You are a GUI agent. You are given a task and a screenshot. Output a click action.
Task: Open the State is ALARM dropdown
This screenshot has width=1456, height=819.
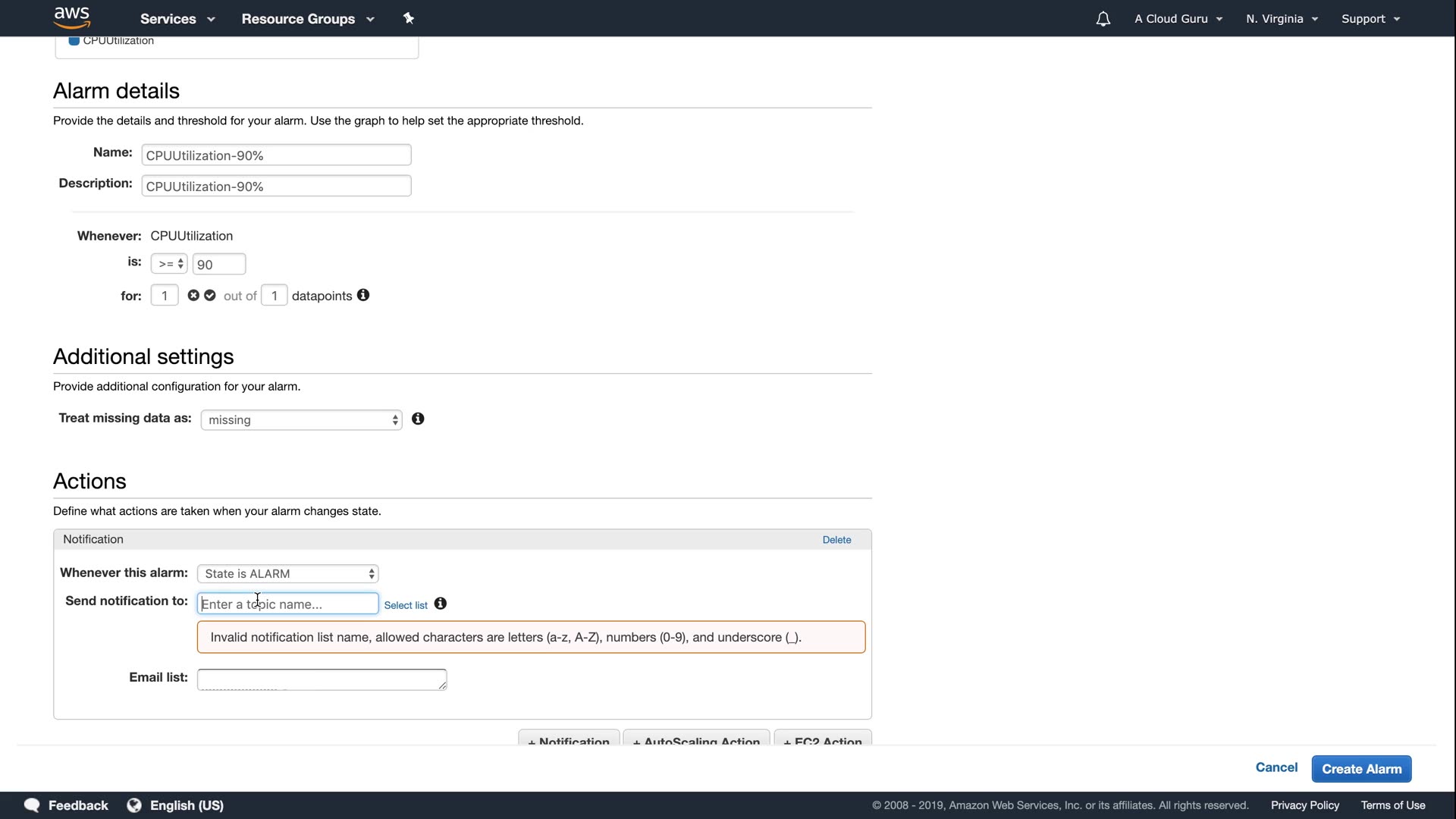pyautogui.click(x=287, y=574)
